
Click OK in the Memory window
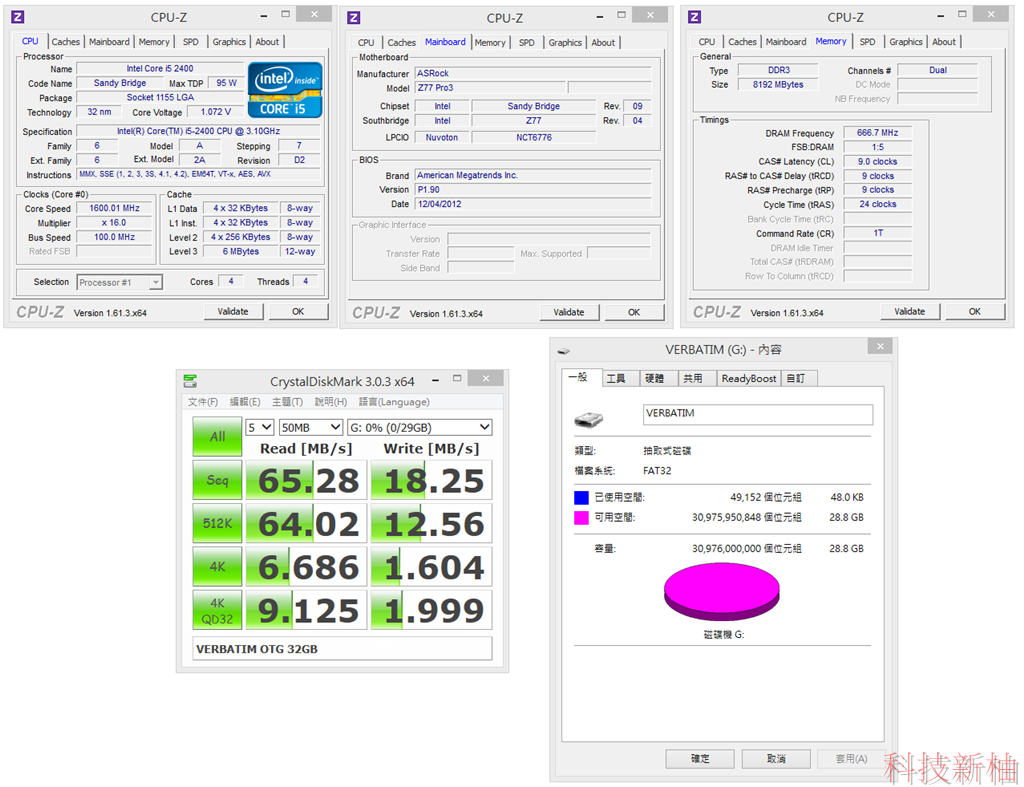click(975, 312)
